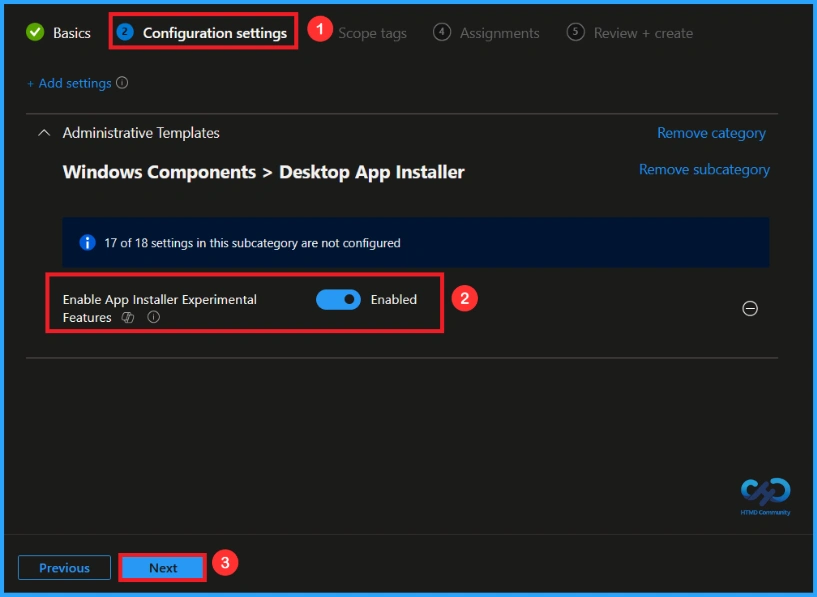Click the Next button
The width and height of the screenshot is (817, 597).
tap(162, 567)
